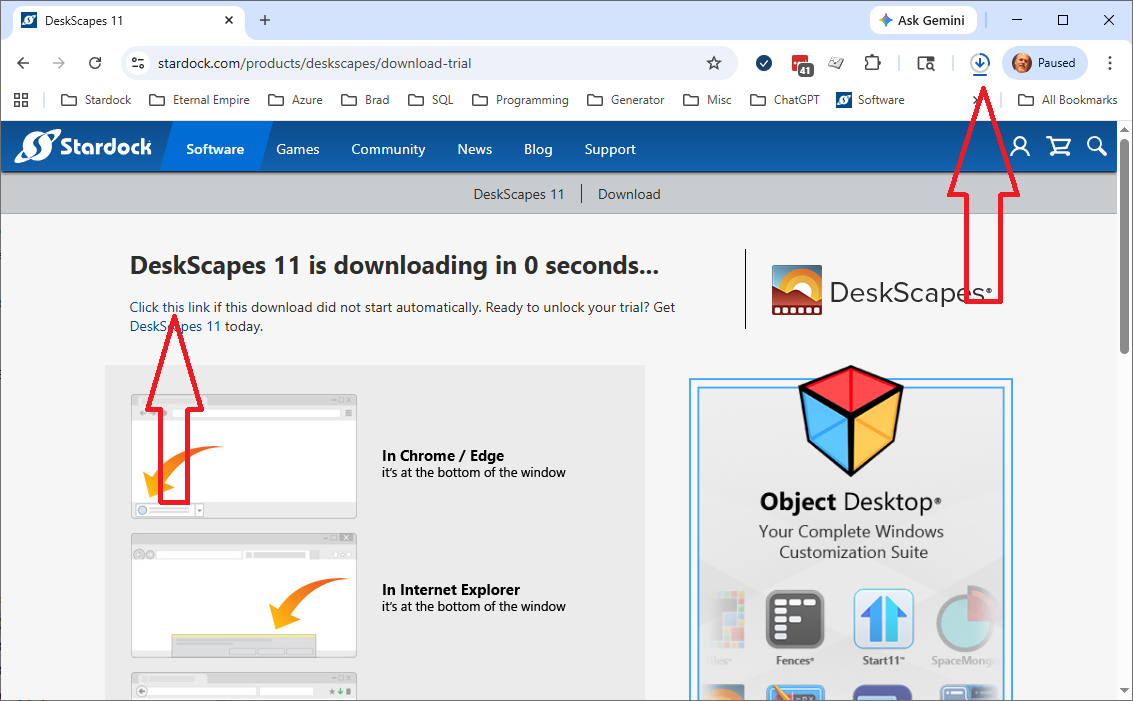Click the Stardock site search magnifier icon
Viewport: 1133px width, 701px height.
[x=1097, y=147]
